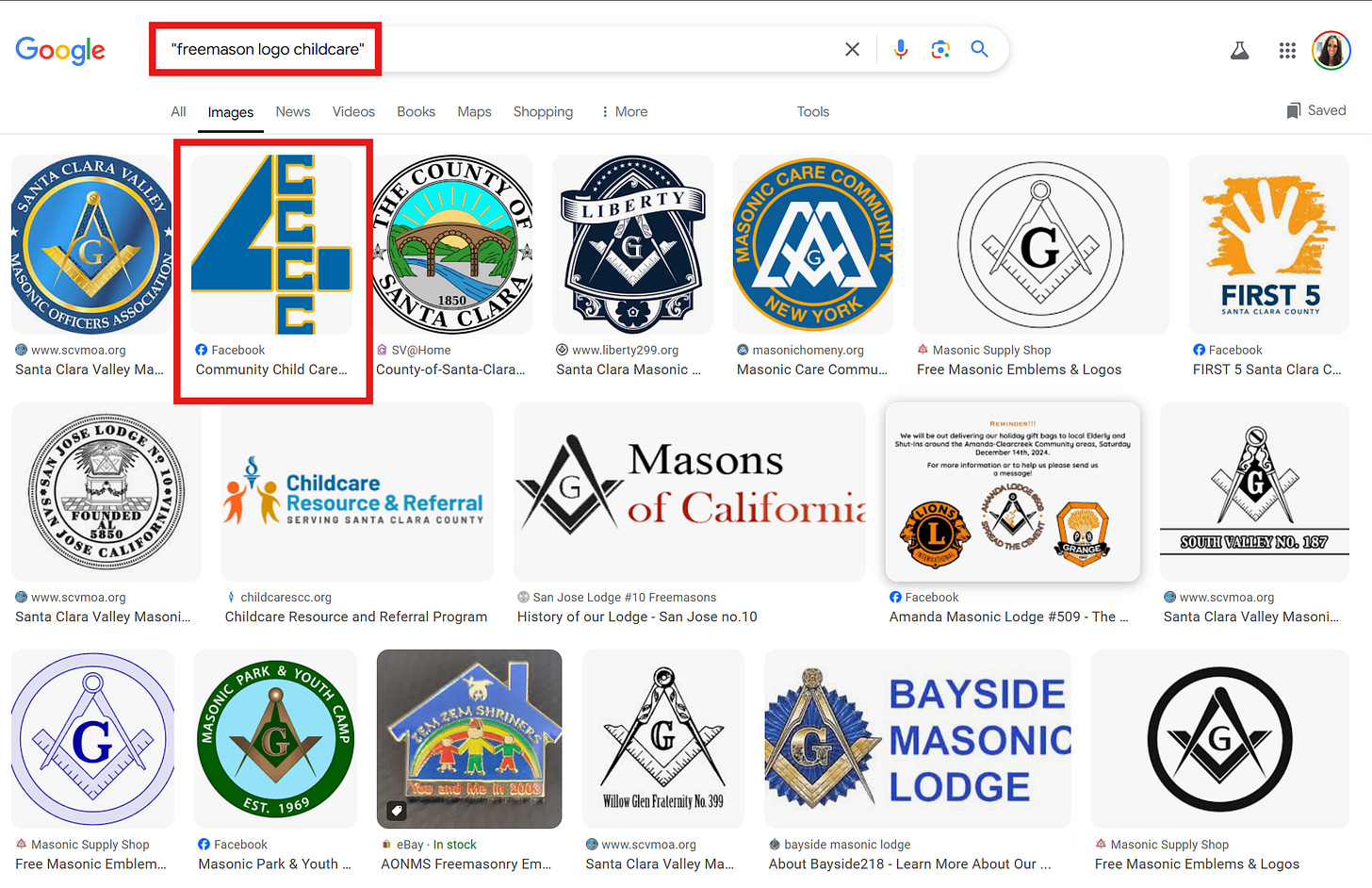Click 'San Jose Lodge #10 Freemasons' source text

625,597
